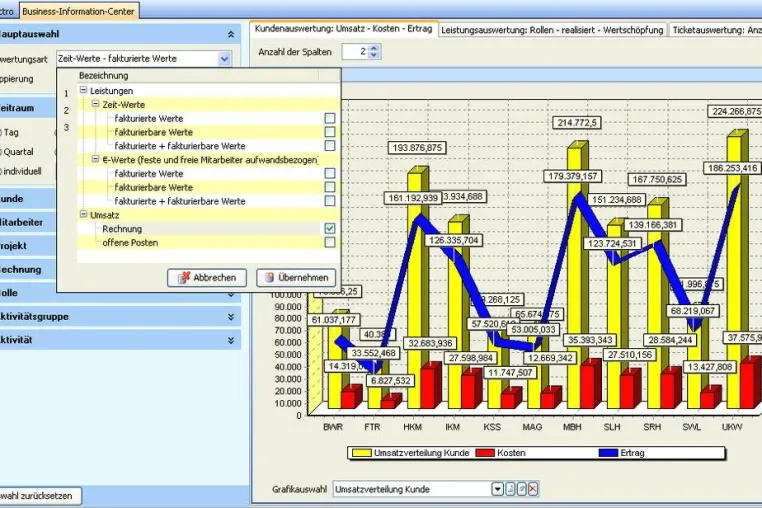Click the HKM axis label

(x=413, y=427)
